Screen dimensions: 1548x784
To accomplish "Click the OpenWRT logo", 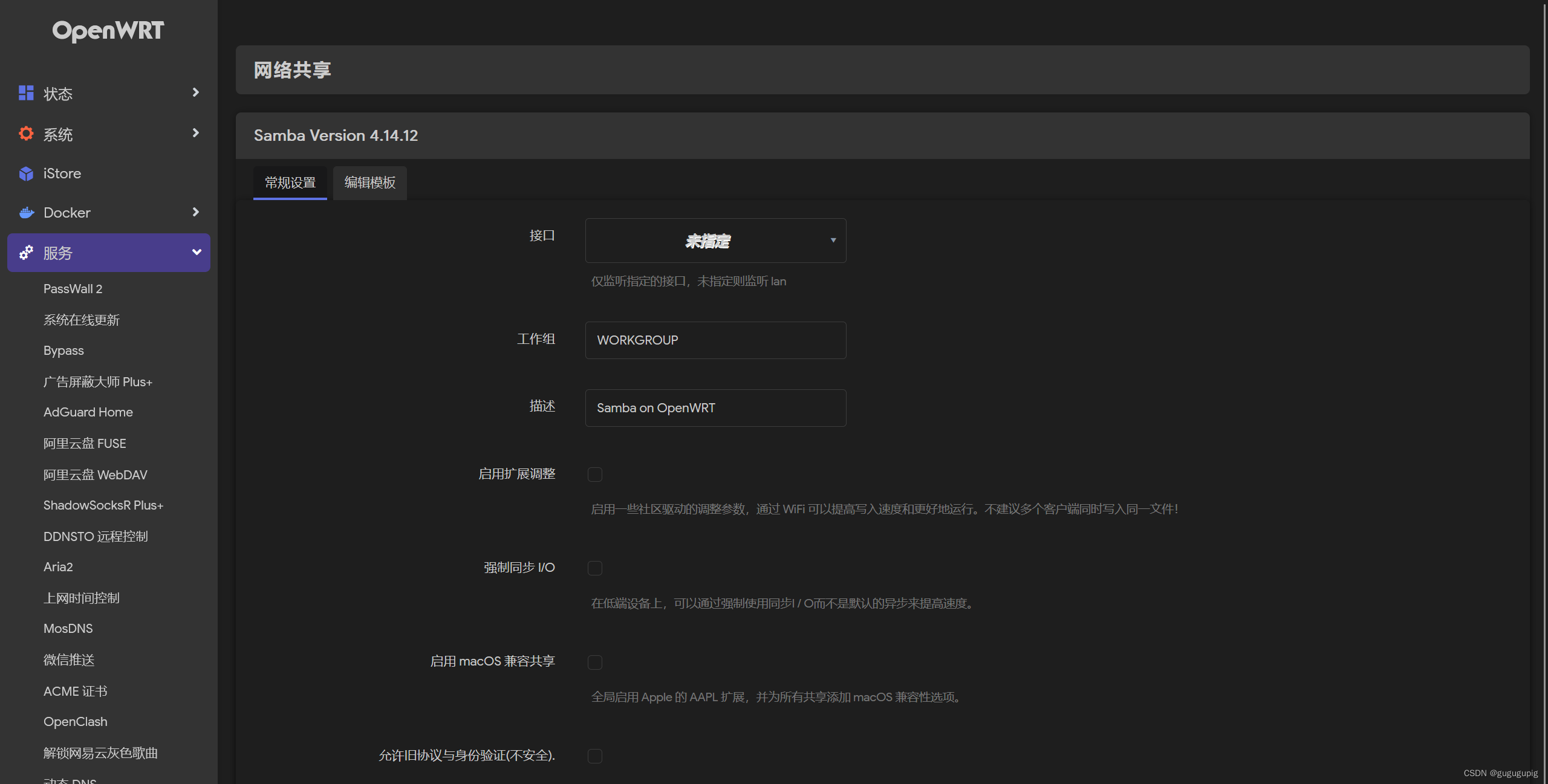I will (108, 31).
